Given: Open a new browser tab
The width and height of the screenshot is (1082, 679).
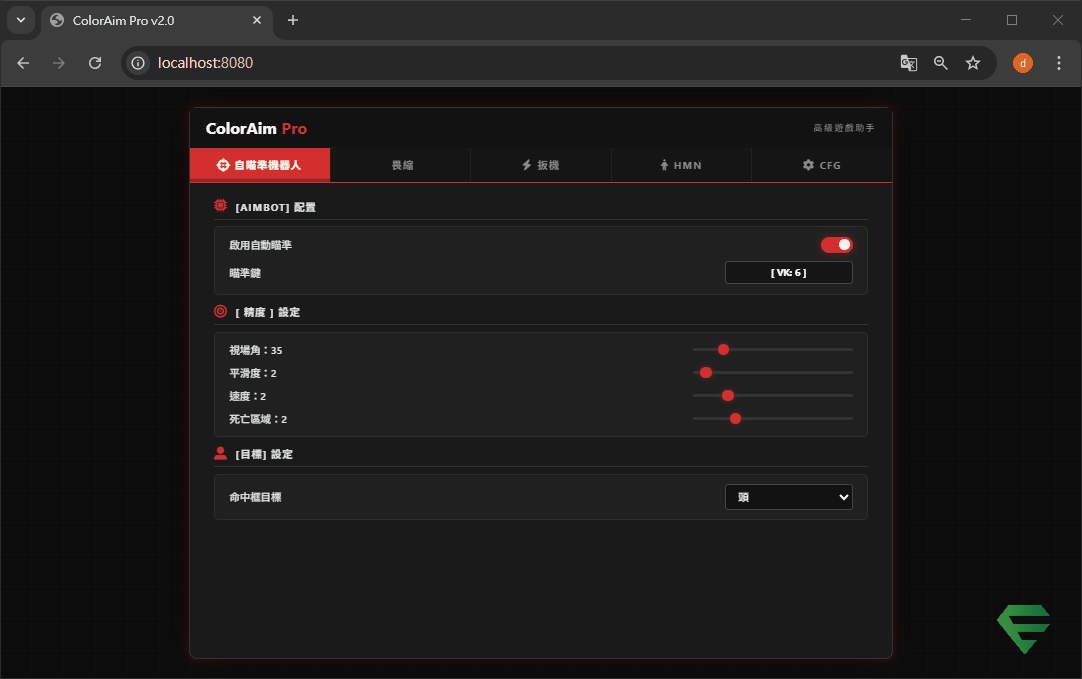Looking at the screenshot, I should point(293,20).
